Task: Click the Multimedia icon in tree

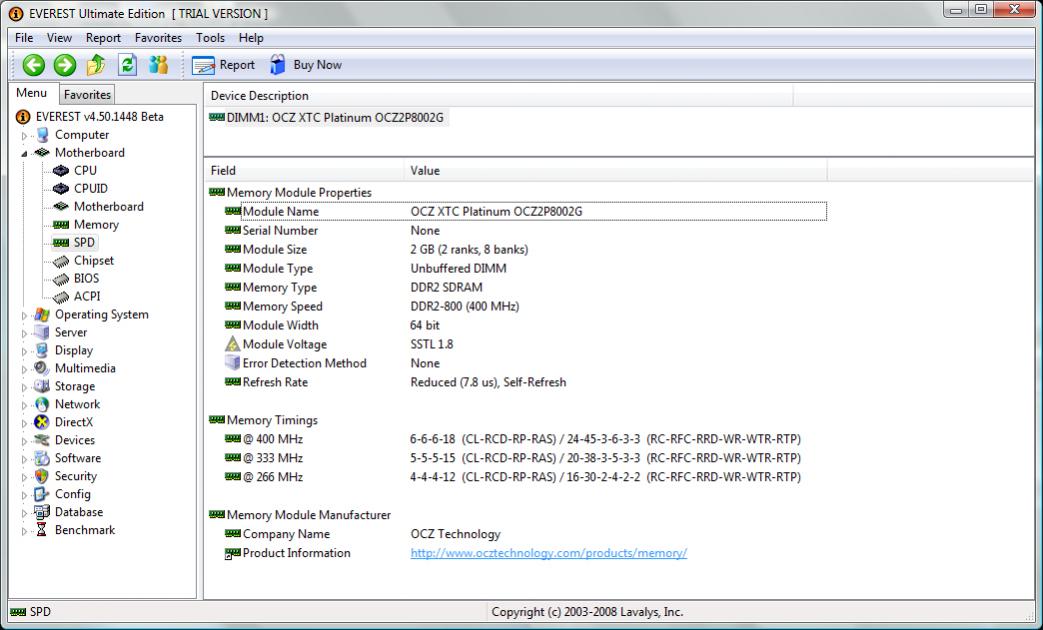Action: coord(42,368)
